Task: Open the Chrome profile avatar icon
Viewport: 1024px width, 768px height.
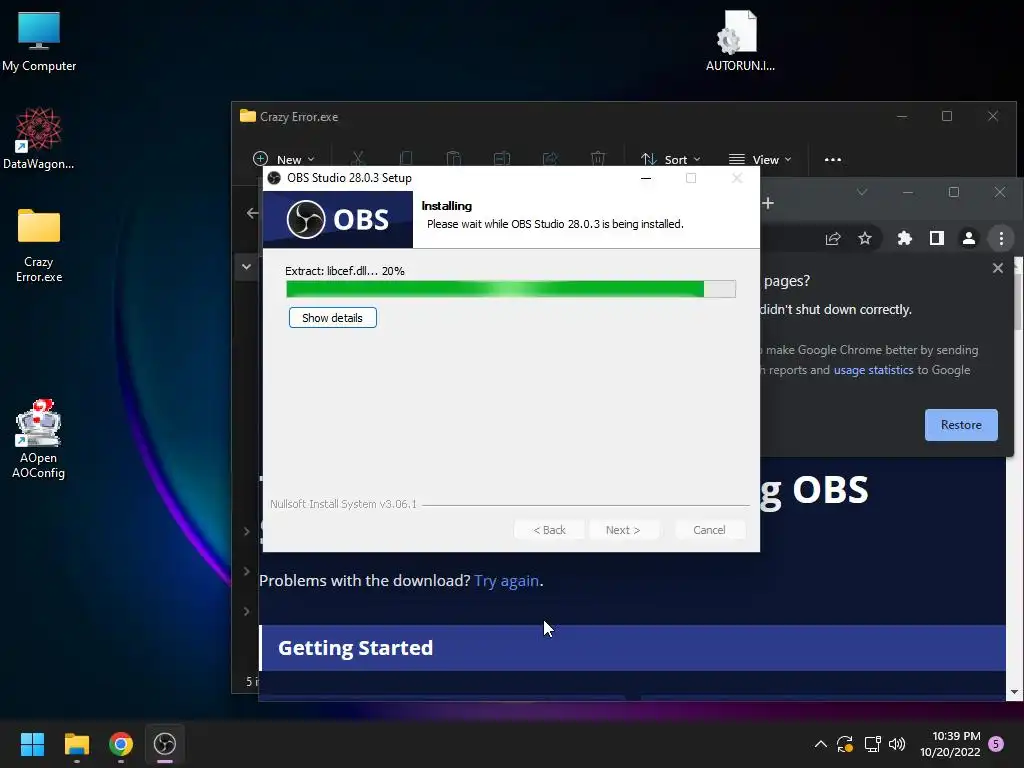Action: pyautogui.click(x=968, y=238)
